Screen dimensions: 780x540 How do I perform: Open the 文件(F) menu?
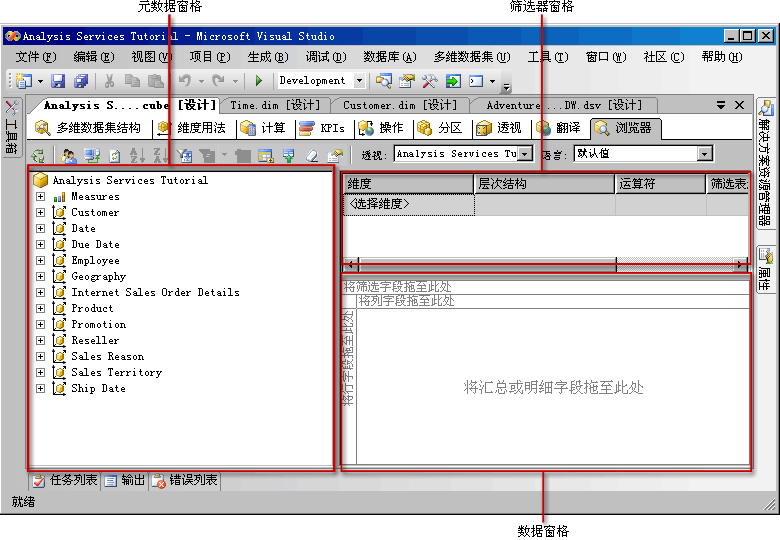pyautogui.click(x=36, y=57)
